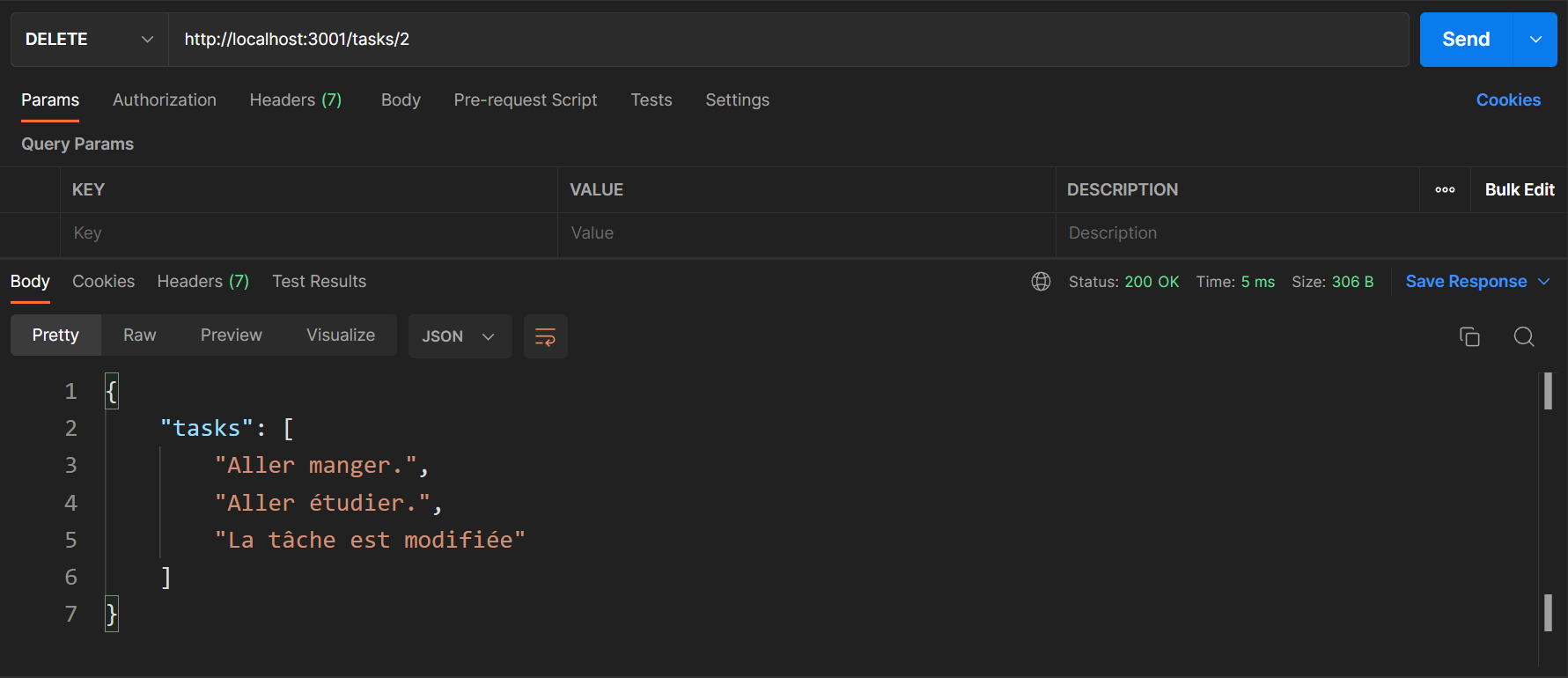
Task: Open the Test Results tab
Action: pyautogui.click(x=319, y=282)
